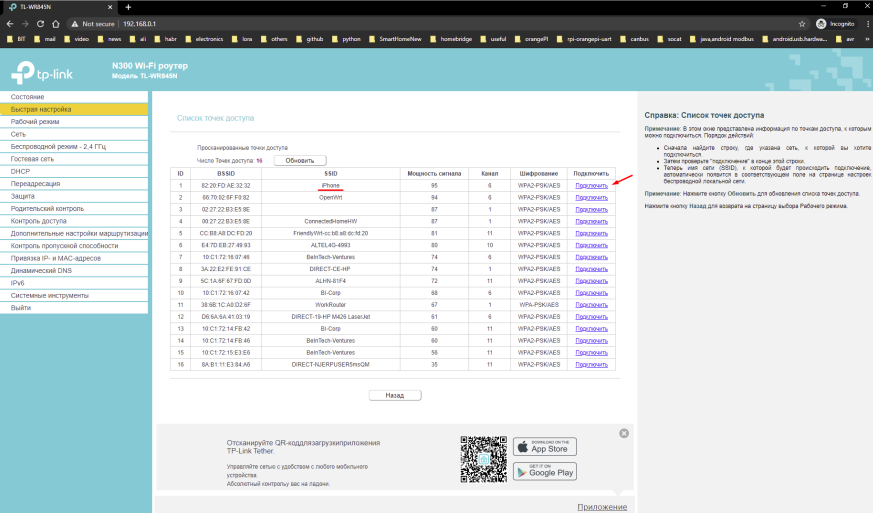Viewport: 873px width, 513px height.
Task: Open the electronics bookmark folder
Action: click(204, 39)
